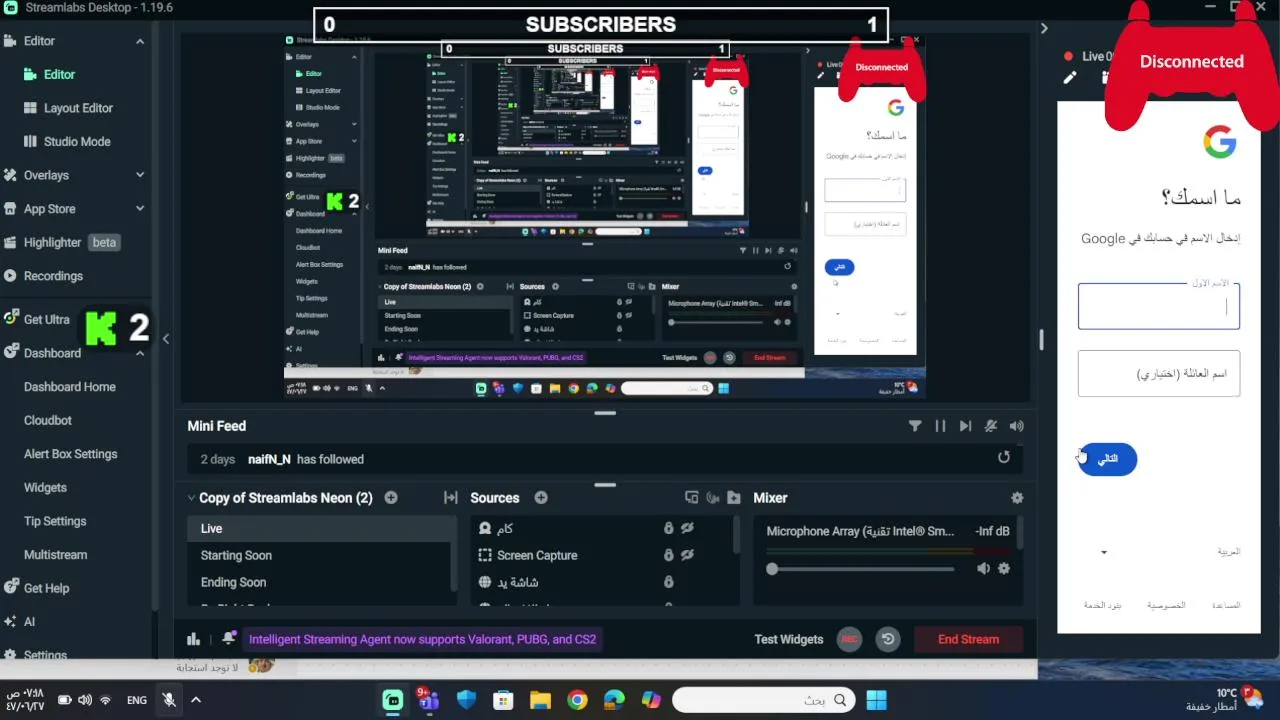Switch to Studio Mode

pyautogui.click(x=77, y=141)
